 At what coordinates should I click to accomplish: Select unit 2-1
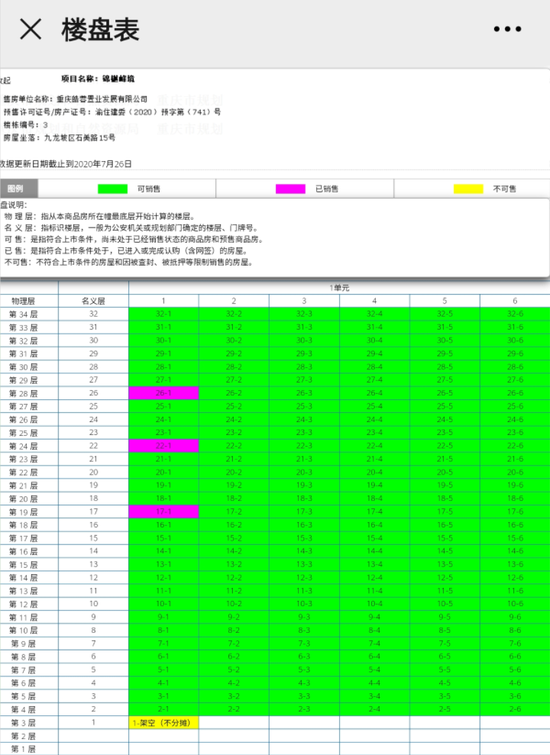164,709
